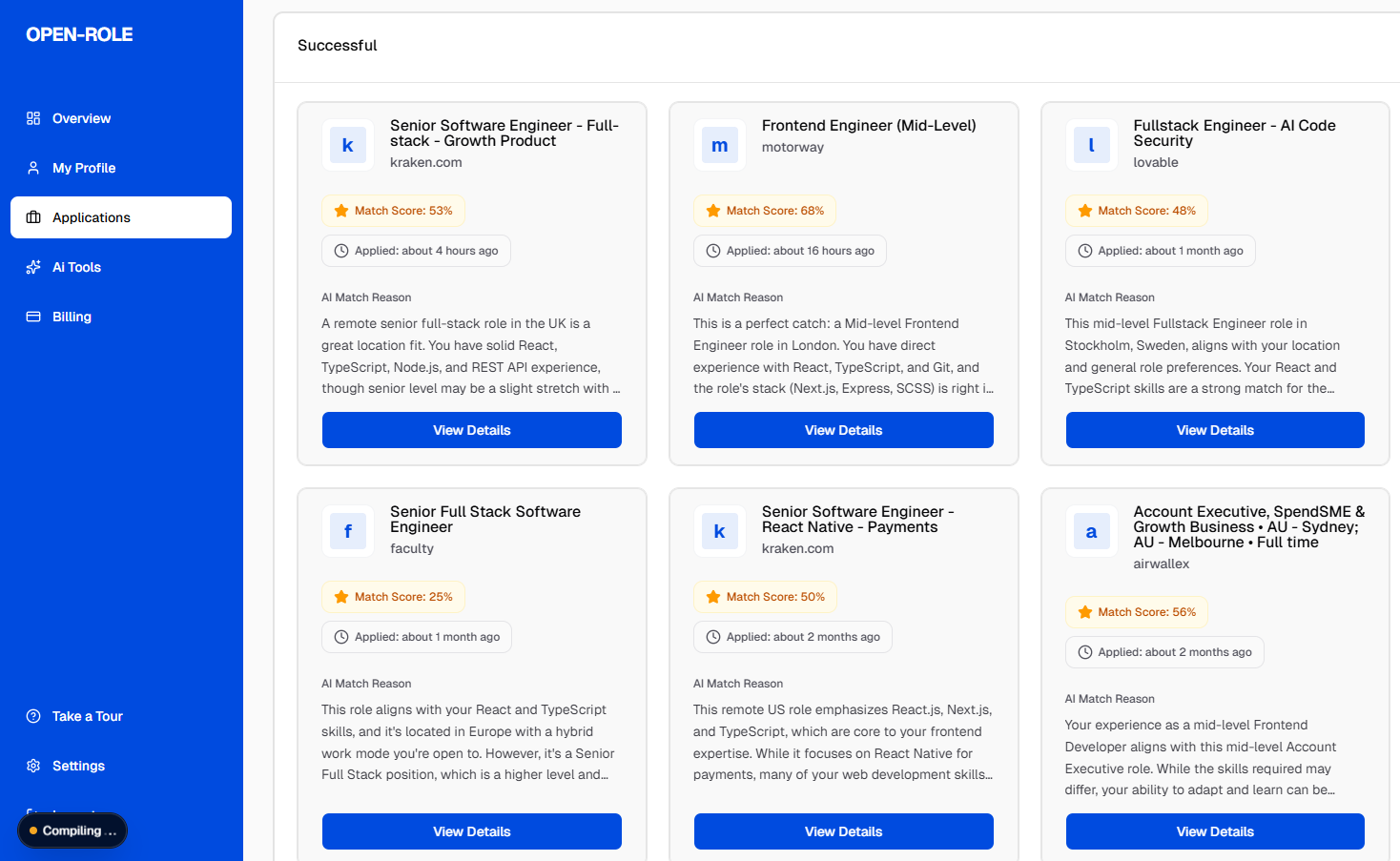Click 'airwallex' company name

point(1162,564)
